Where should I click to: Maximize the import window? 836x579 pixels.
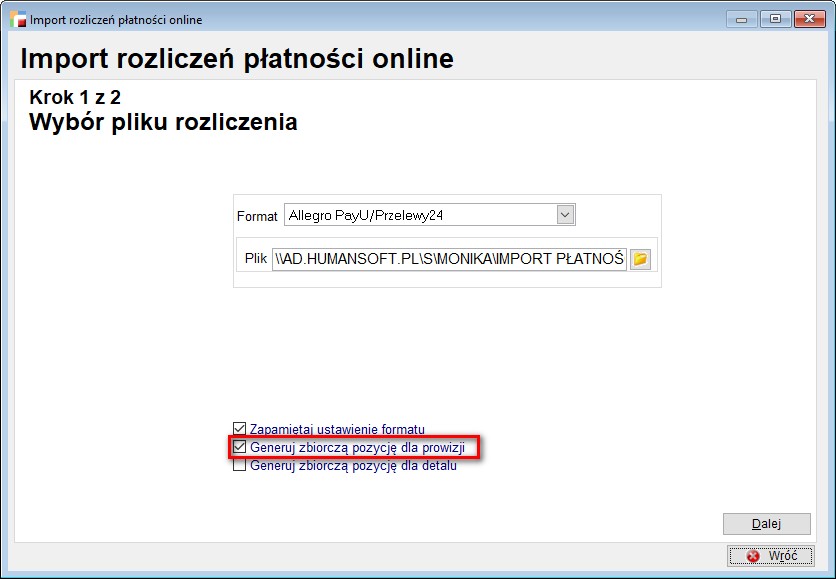pyautogui.click(x=774, y=19)
